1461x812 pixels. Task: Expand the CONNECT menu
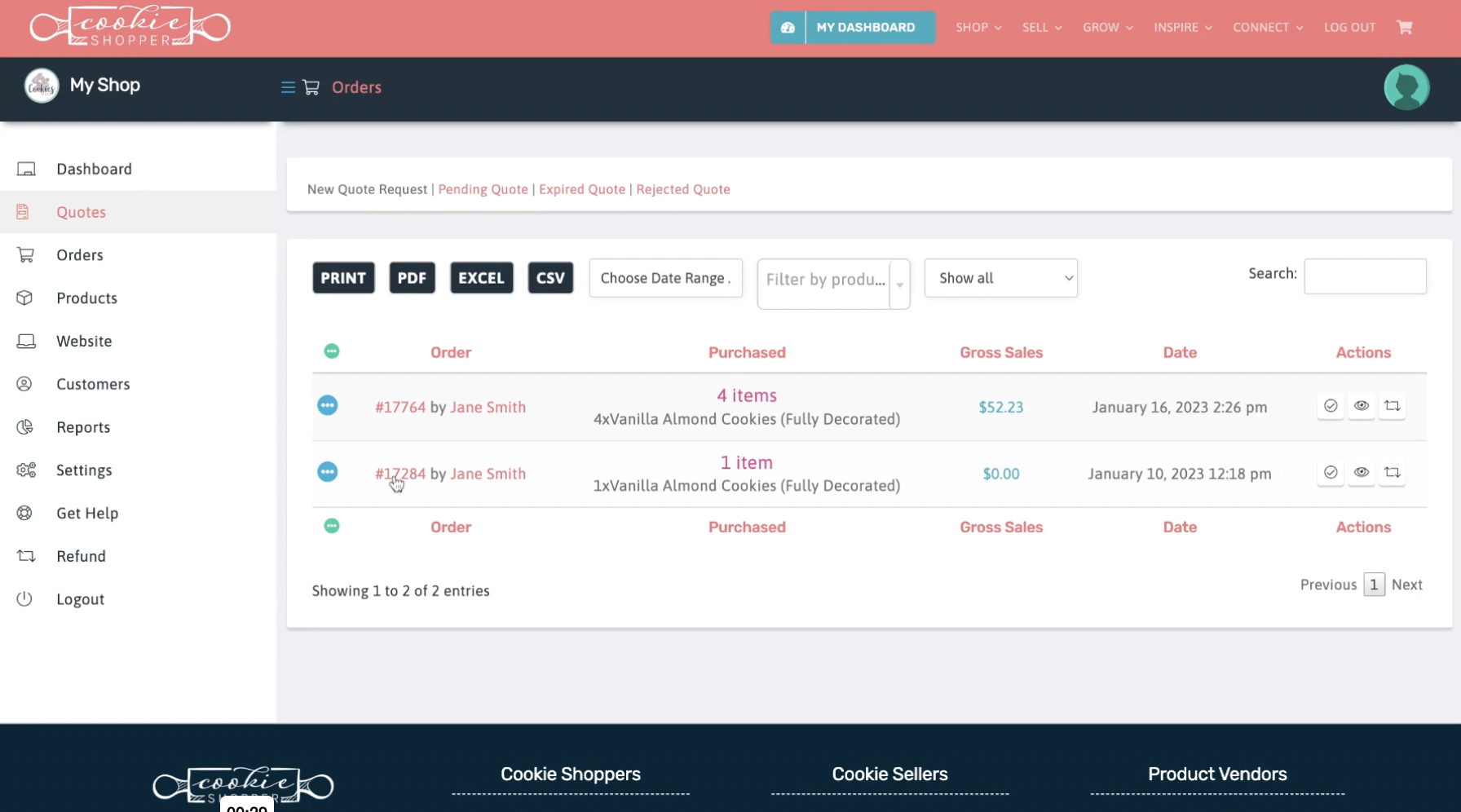pyautogui.click(x=1268, y=27)
